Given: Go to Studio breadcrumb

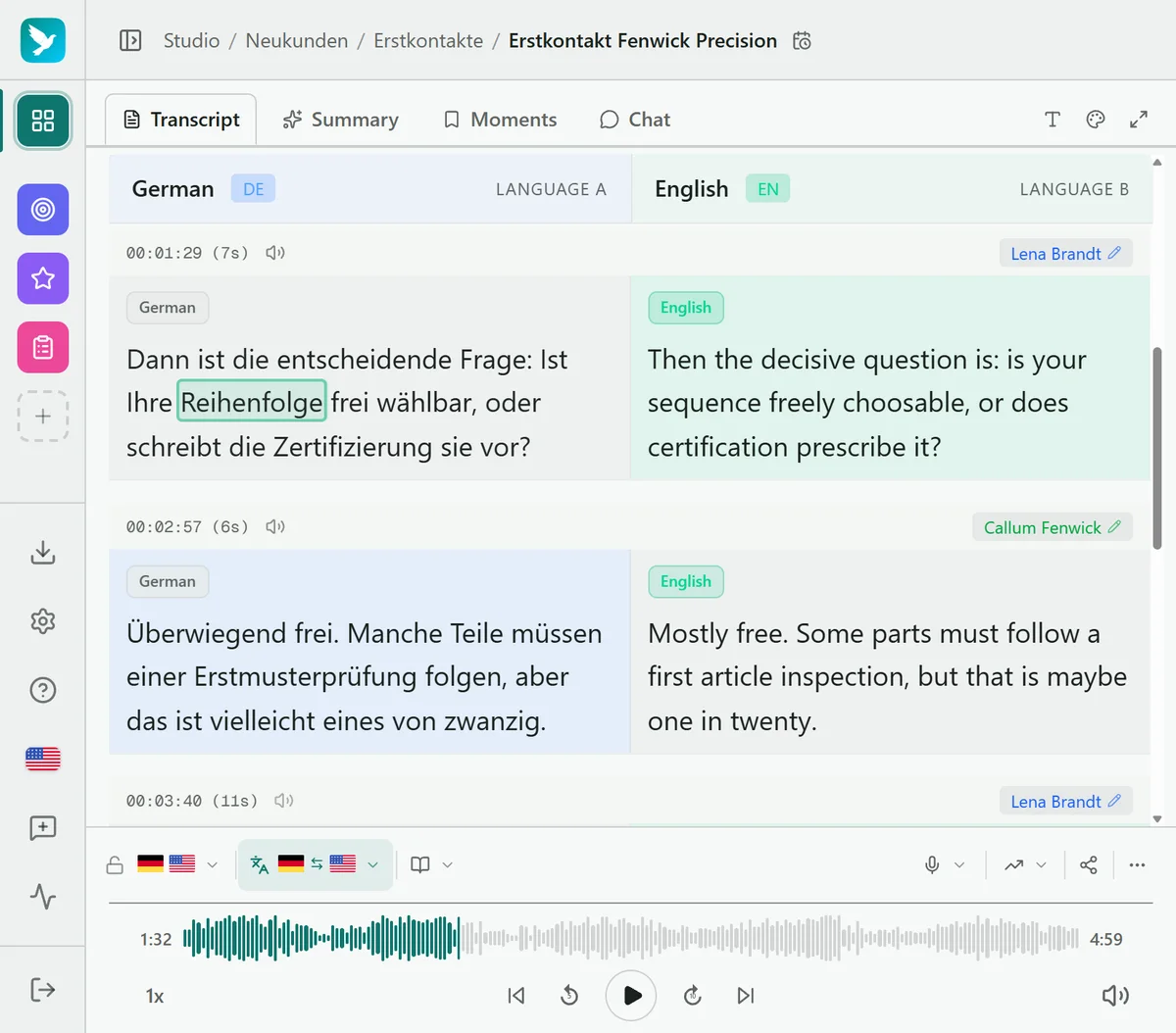Looking at the screenshot, I should (191, 40).
